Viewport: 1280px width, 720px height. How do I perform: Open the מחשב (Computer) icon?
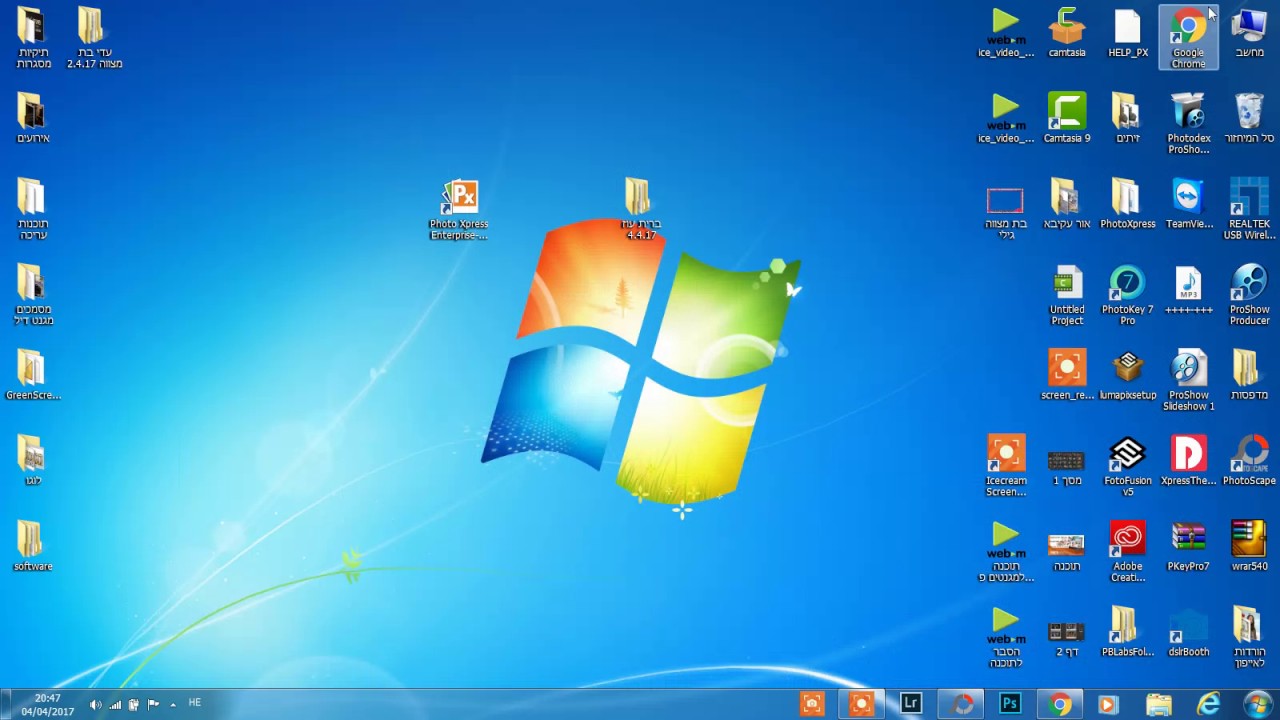1250,33
